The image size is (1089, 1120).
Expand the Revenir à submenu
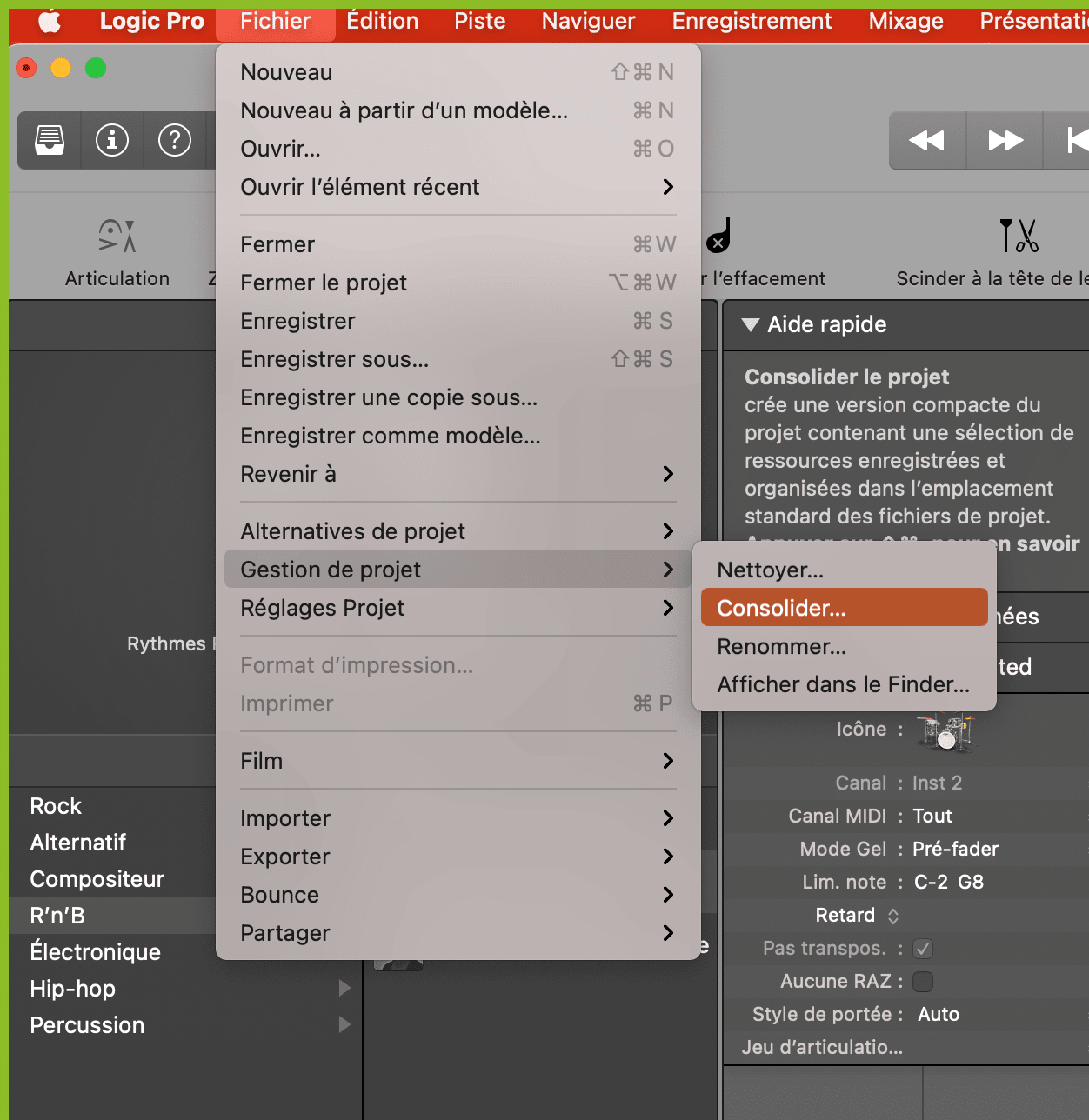click(x=458, y=474)
